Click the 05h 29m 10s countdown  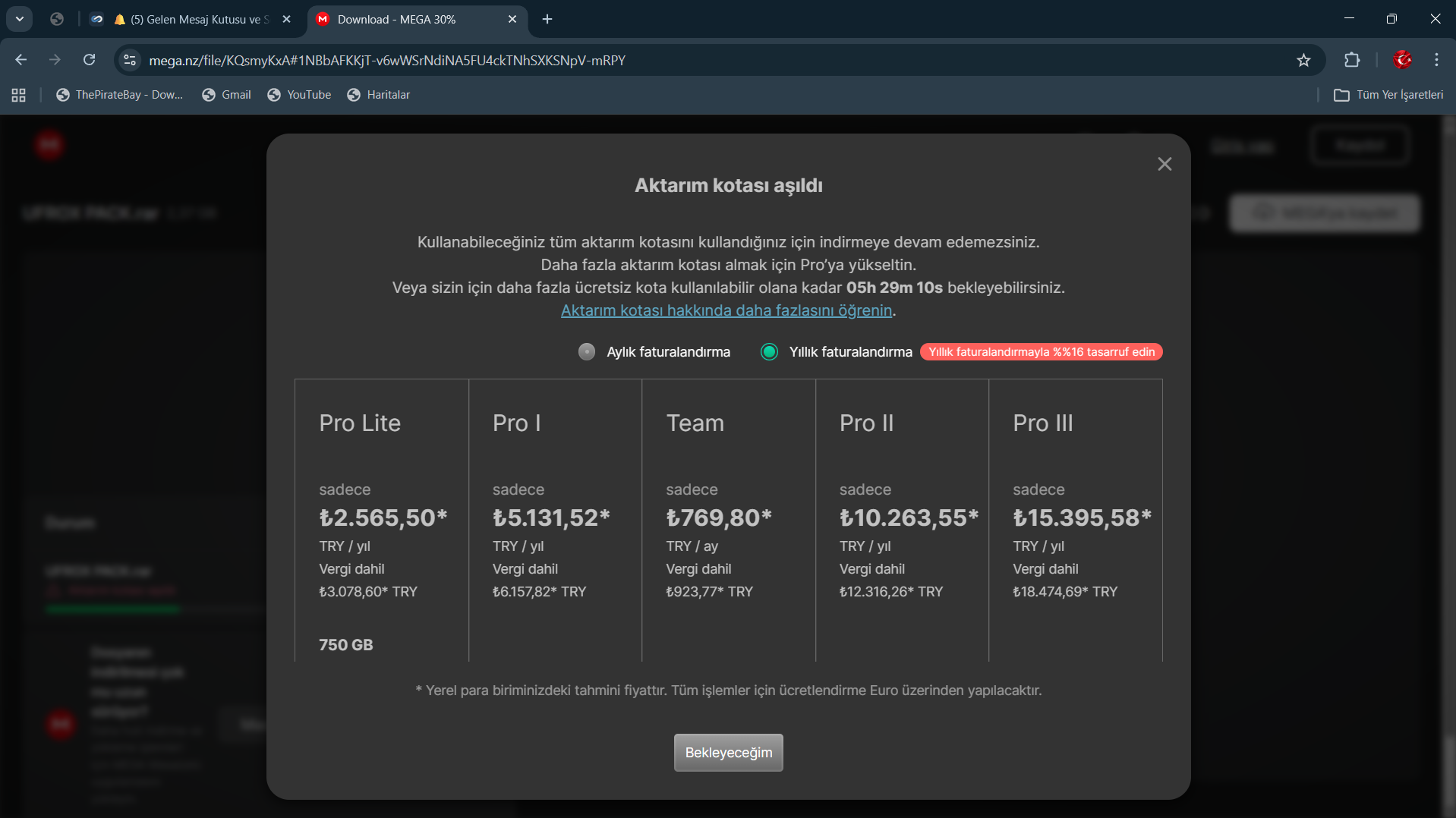[x=894, y=288]
